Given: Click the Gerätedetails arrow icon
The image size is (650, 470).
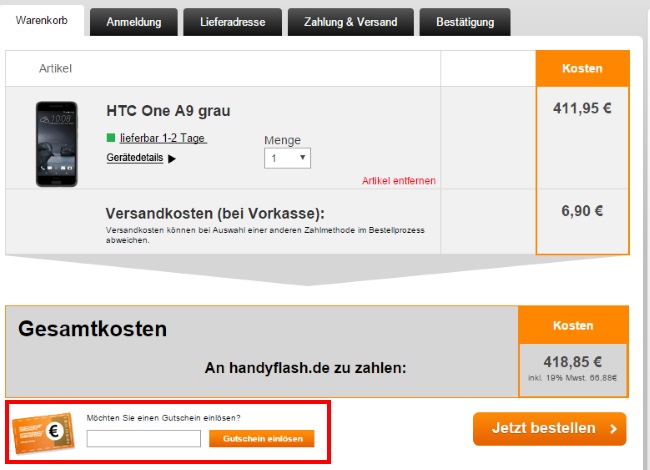Looking at the screenshot, I should tap(172, 159).
